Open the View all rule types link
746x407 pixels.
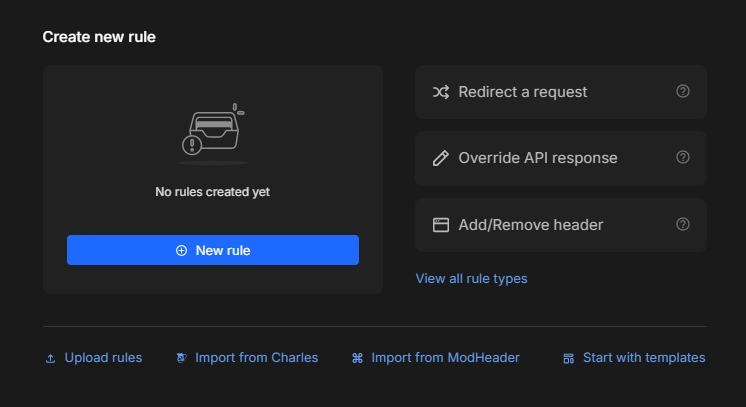pyautogui.click(x=471, y=278)
